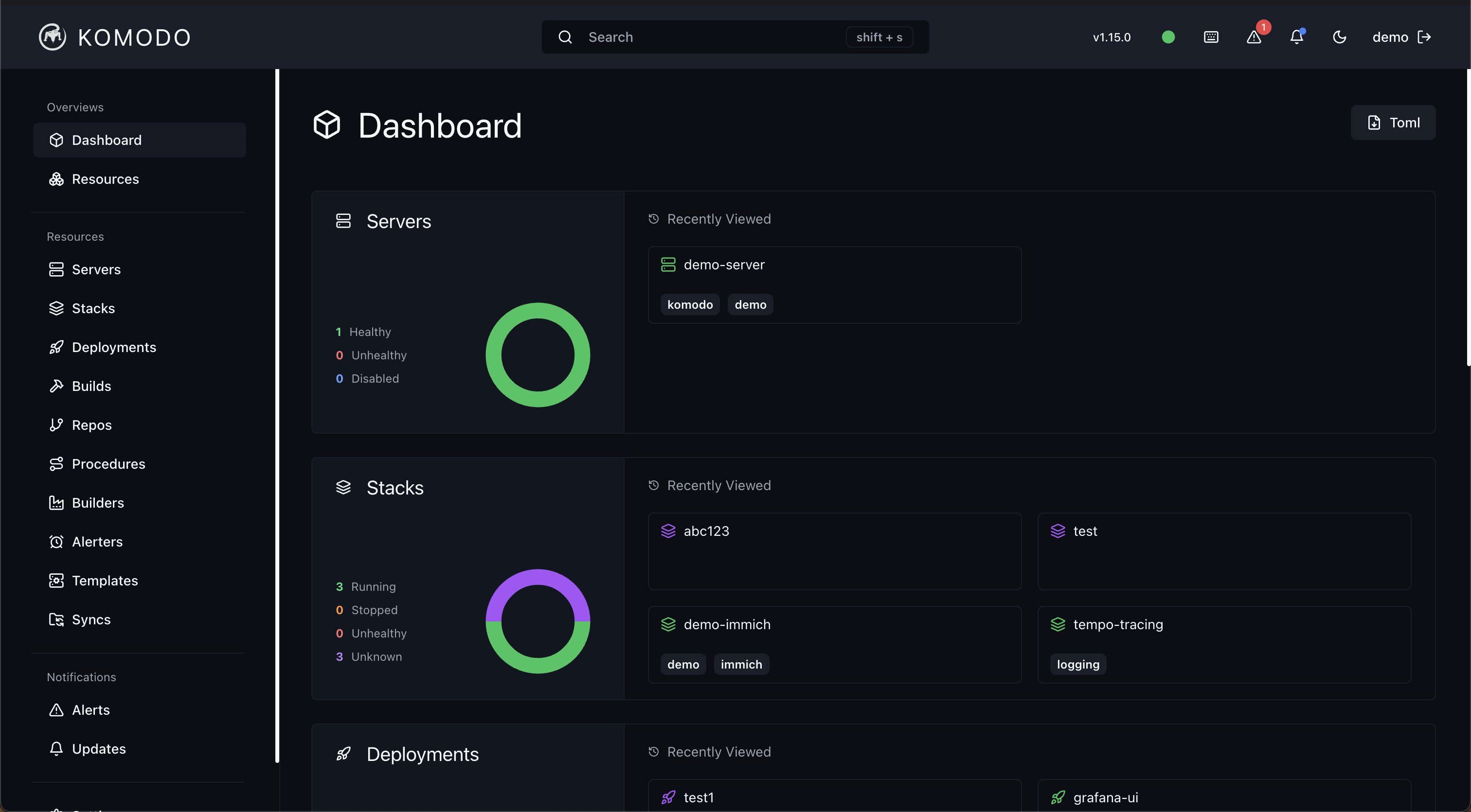This screenshot has height=812, width=1471.
Task: Open the updates bell icon in the top bar
Action: [x=1296, y=37]
